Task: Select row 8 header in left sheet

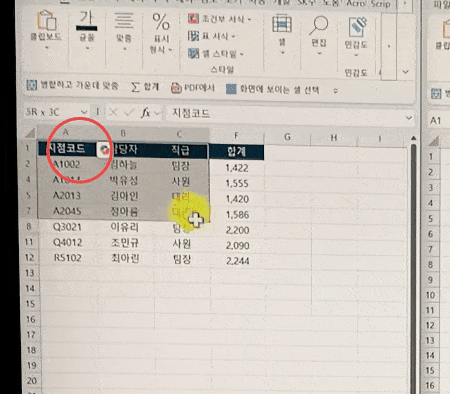Action: coord(29,227)
